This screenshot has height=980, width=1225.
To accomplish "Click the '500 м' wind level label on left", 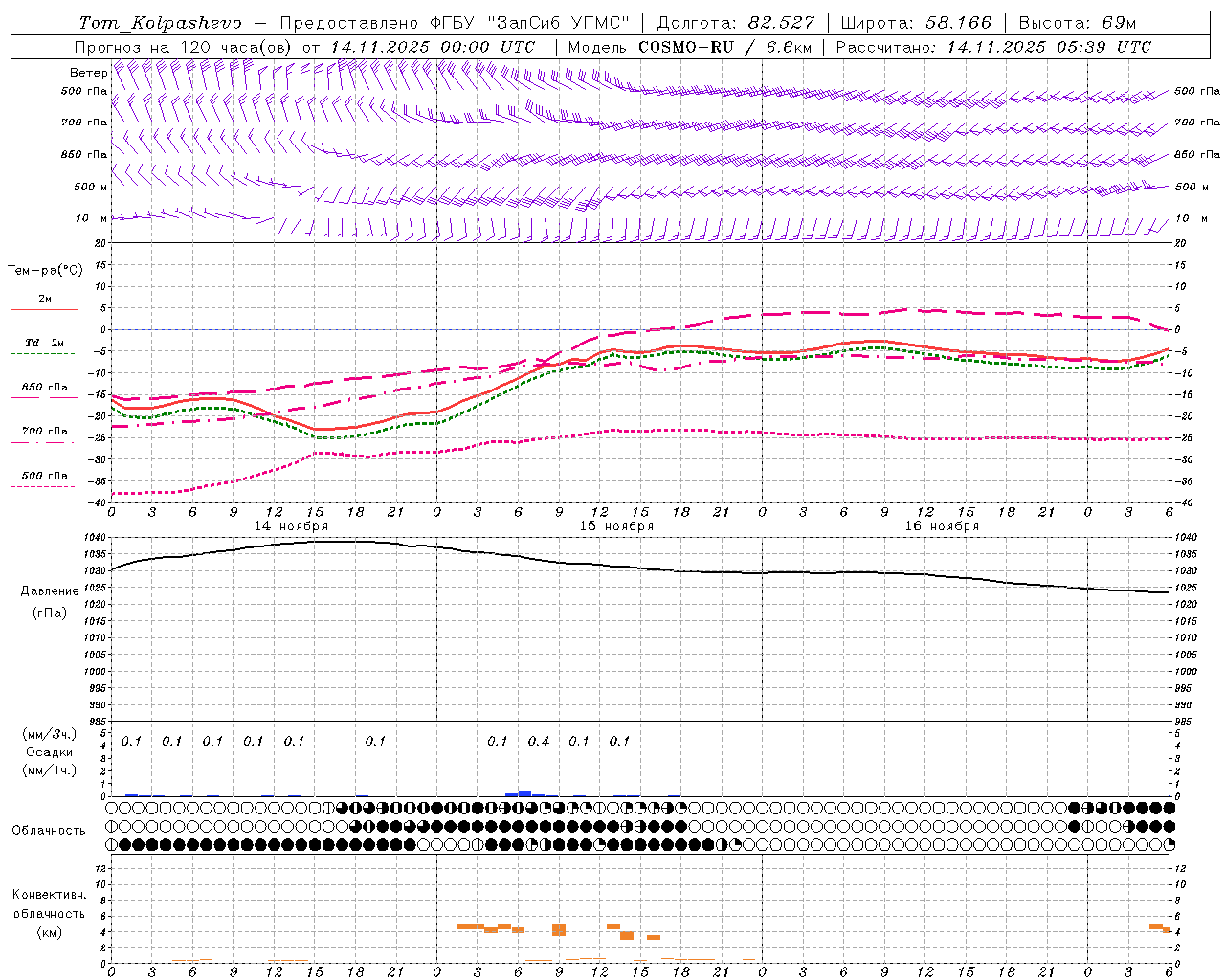I will (x=91, y=188).
